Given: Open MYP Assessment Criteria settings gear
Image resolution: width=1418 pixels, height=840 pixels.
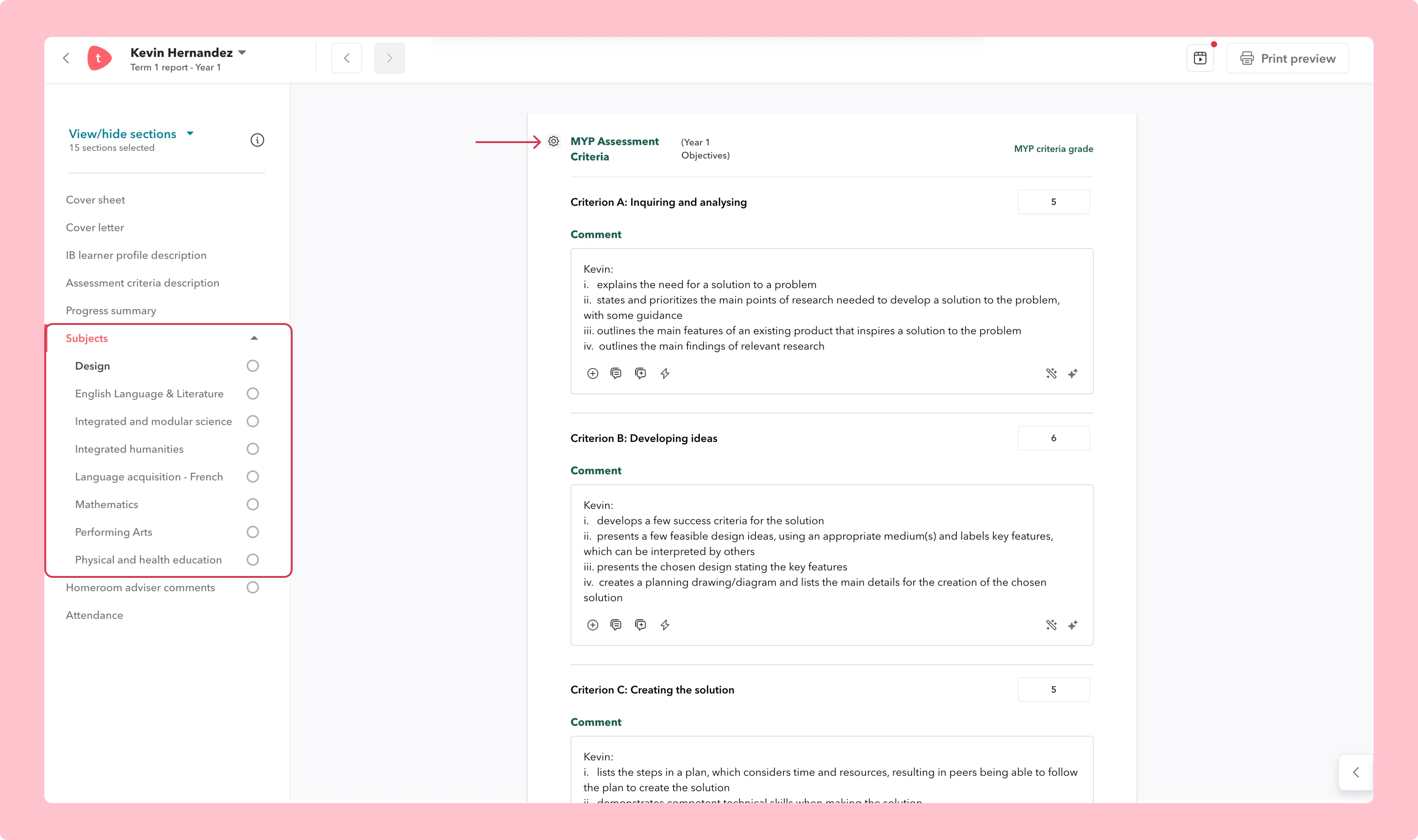Looking at the screenshot, I should point(554,141).
